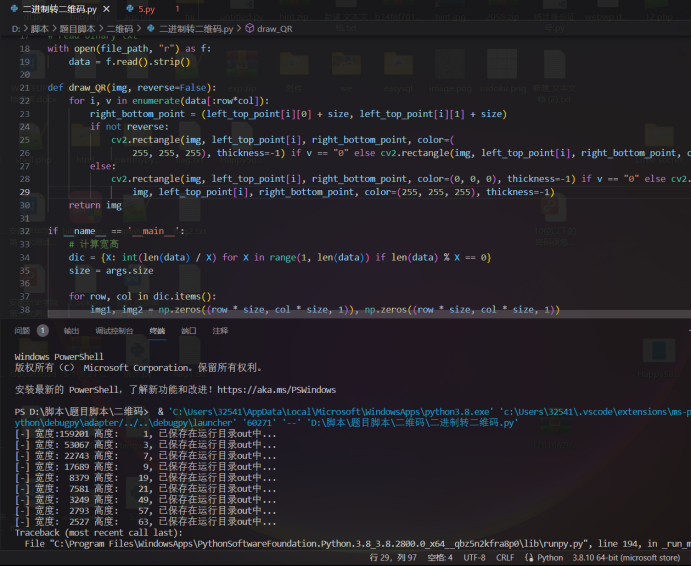This screenshot has height=566, width=692.
Task: Toggle the CRLF end-of-line sequence
Action: tap(506, 558)
